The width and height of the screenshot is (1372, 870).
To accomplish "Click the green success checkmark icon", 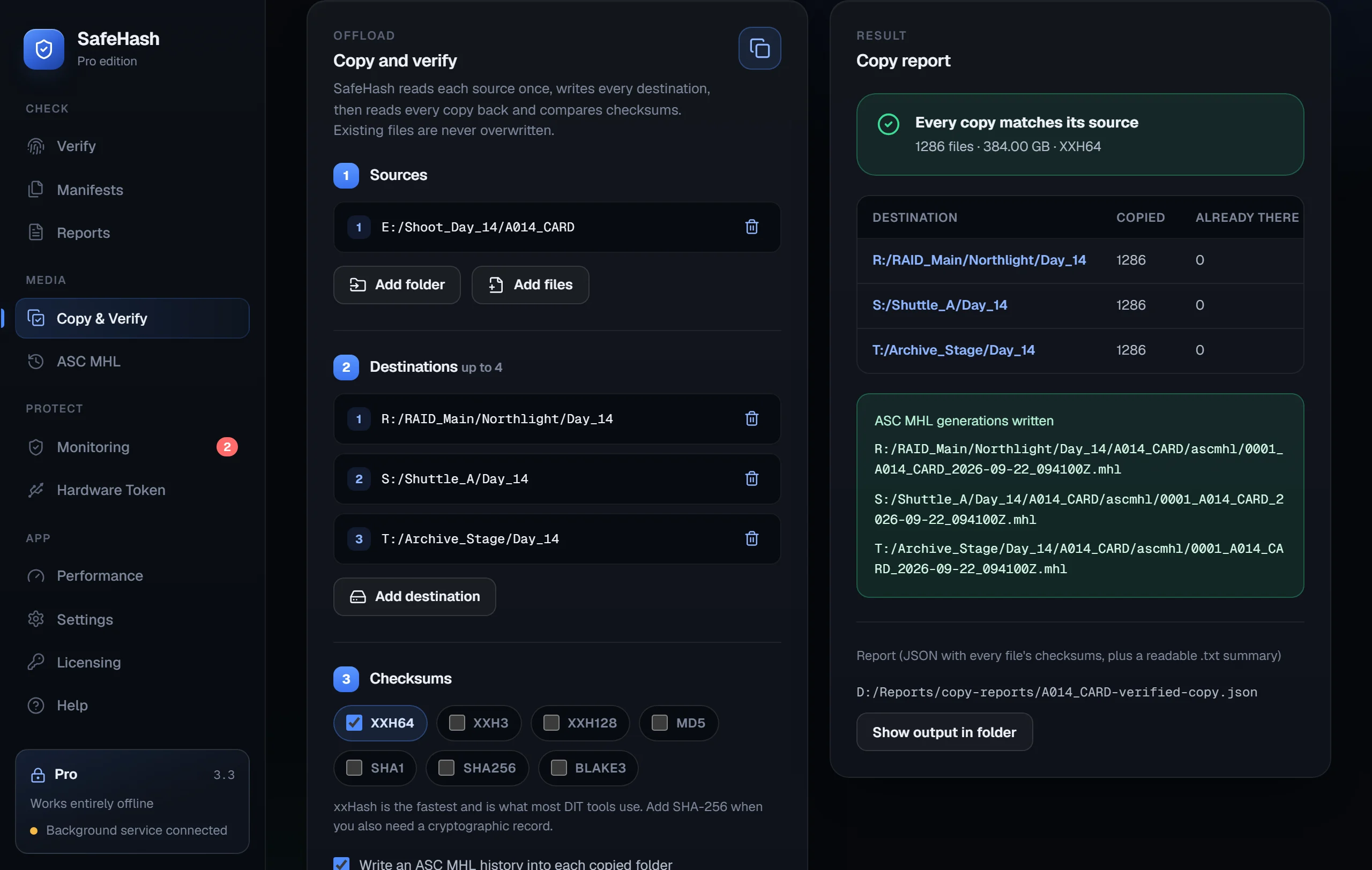I will pos(888,124).
